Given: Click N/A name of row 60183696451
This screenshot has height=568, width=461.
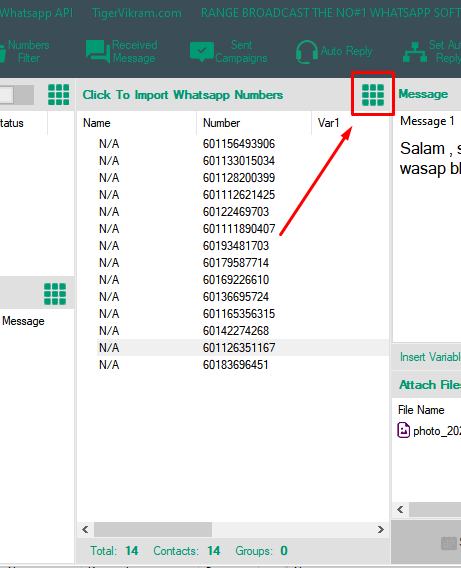Looking at the screenshot, I should (109, 365).
